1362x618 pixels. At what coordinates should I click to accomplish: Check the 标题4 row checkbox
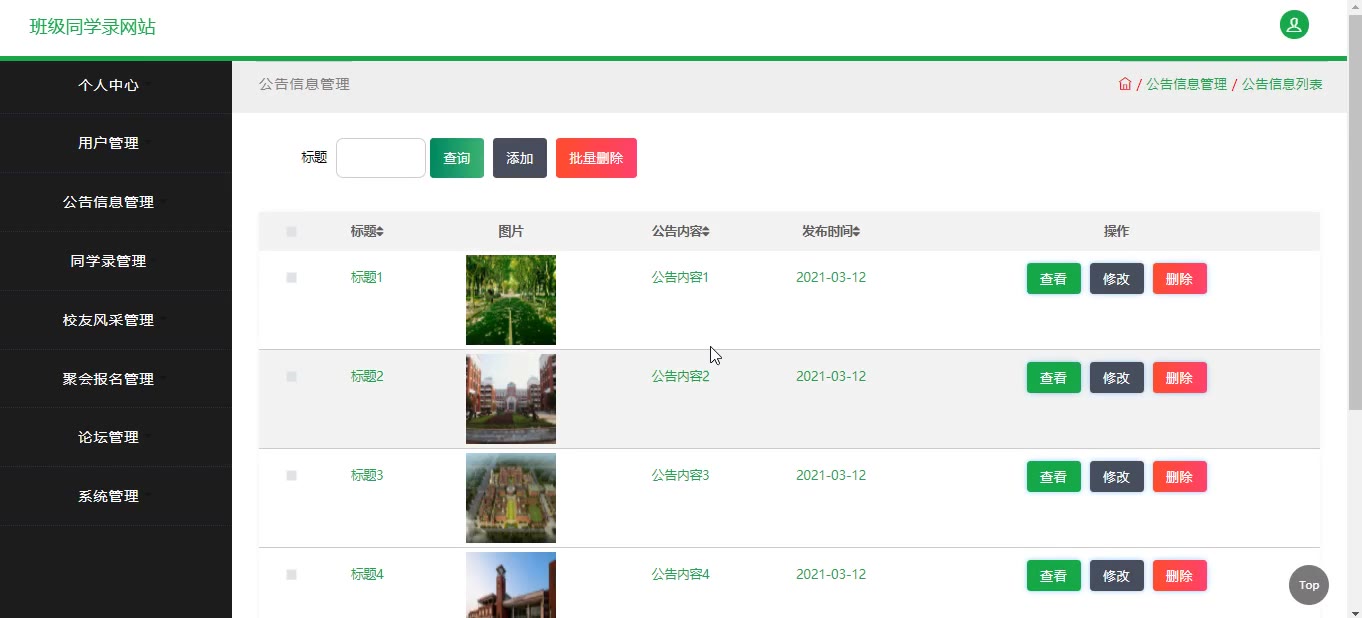[x=291, y=575]
